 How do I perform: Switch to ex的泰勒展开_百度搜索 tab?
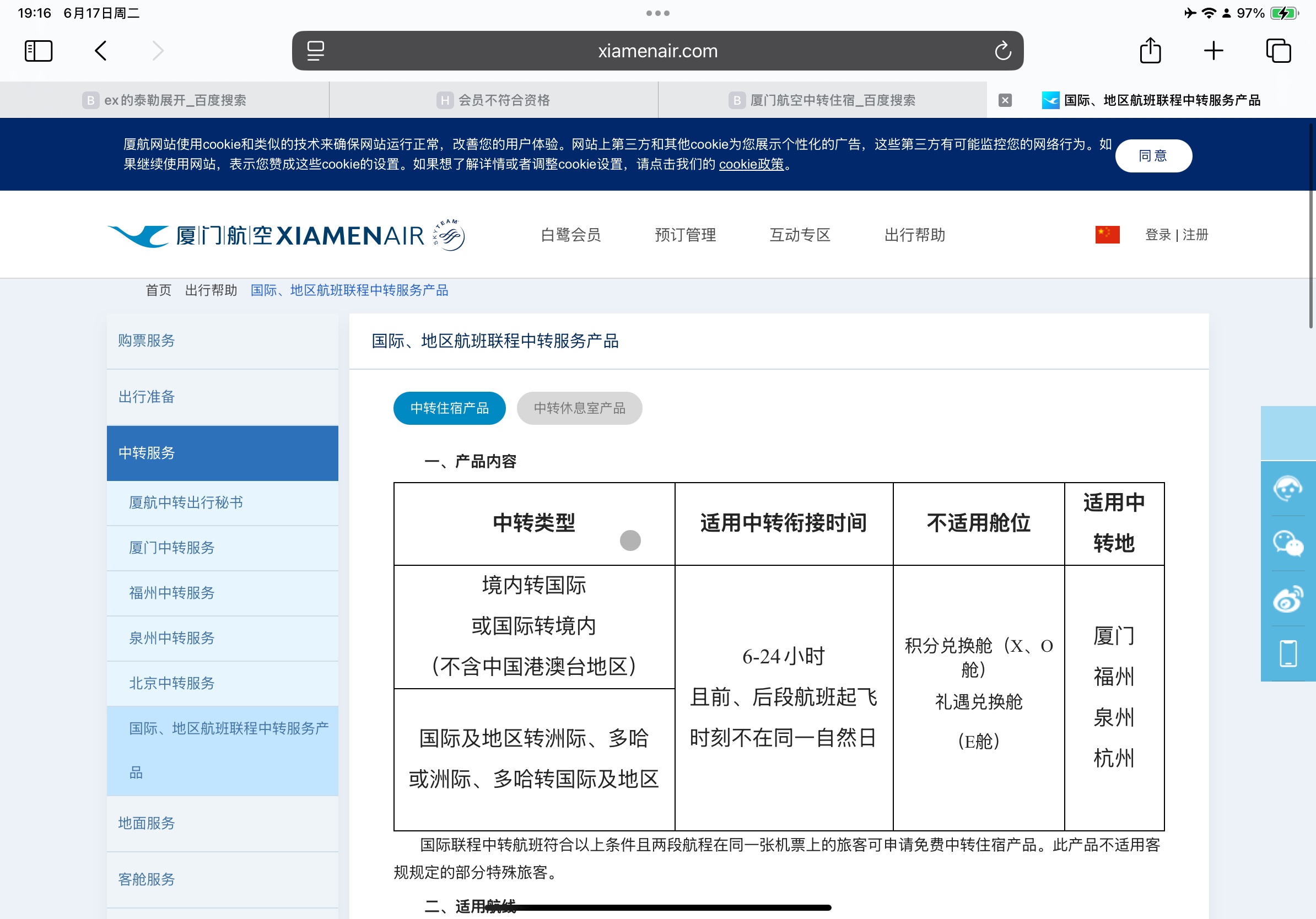pyautogui.click(x=164, y=100)
